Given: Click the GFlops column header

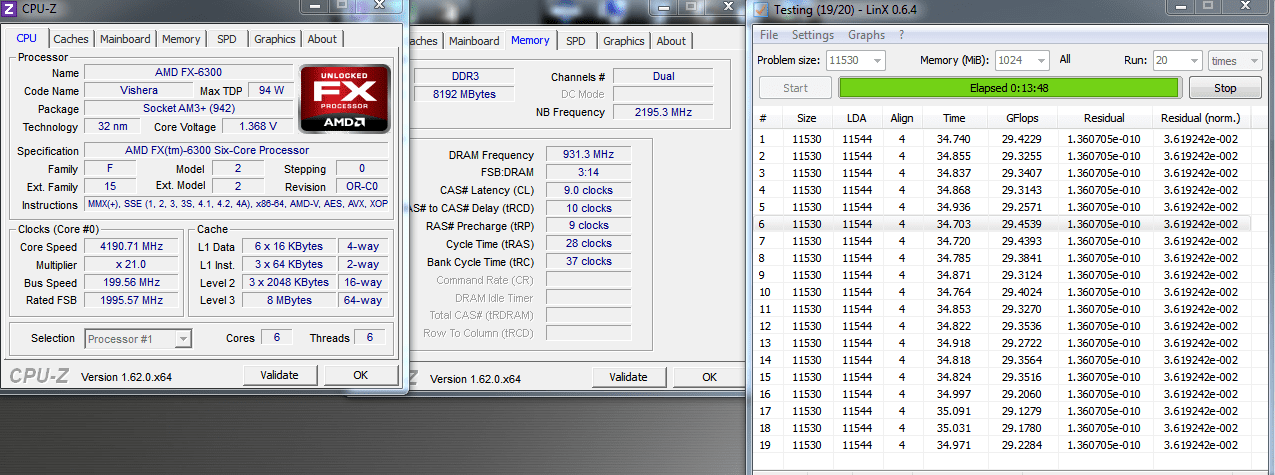Looking at the screenshot, I should 1022,118.
